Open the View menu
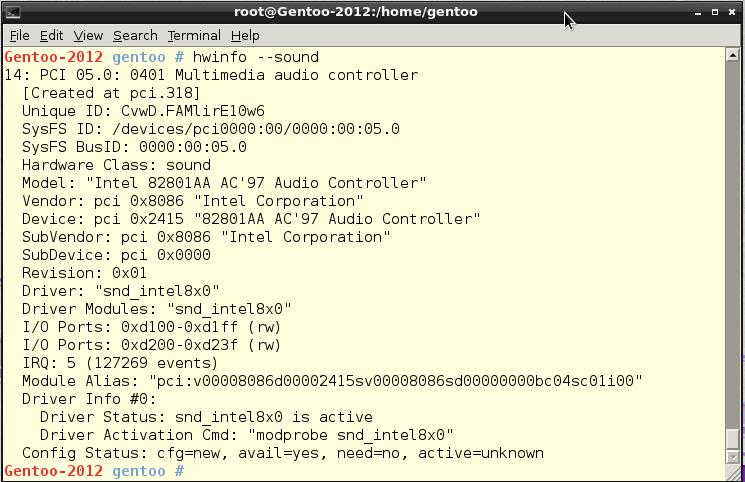 88,36
